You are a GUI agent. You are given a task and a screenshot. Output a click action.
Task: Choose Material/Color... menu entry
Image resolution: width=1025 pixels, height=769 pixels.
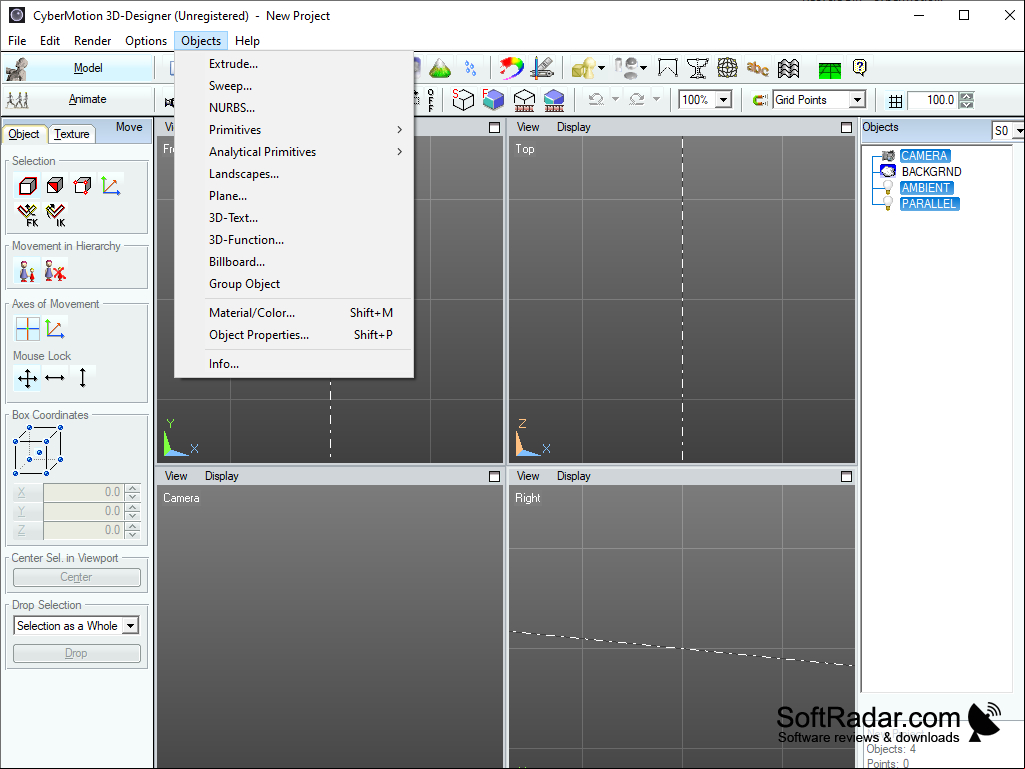tap(294, 313)
